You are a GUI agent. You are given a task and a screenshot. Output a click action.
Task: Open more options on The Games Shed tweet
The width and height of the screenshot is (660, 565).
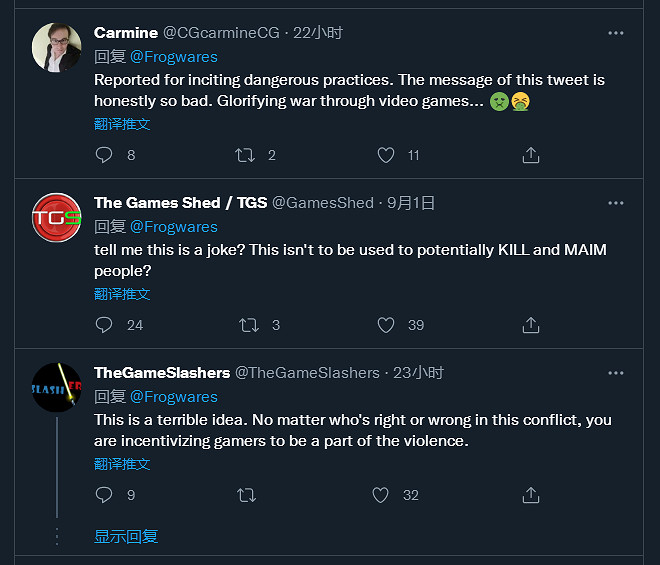pyautogui.click(x=616, y=203)
